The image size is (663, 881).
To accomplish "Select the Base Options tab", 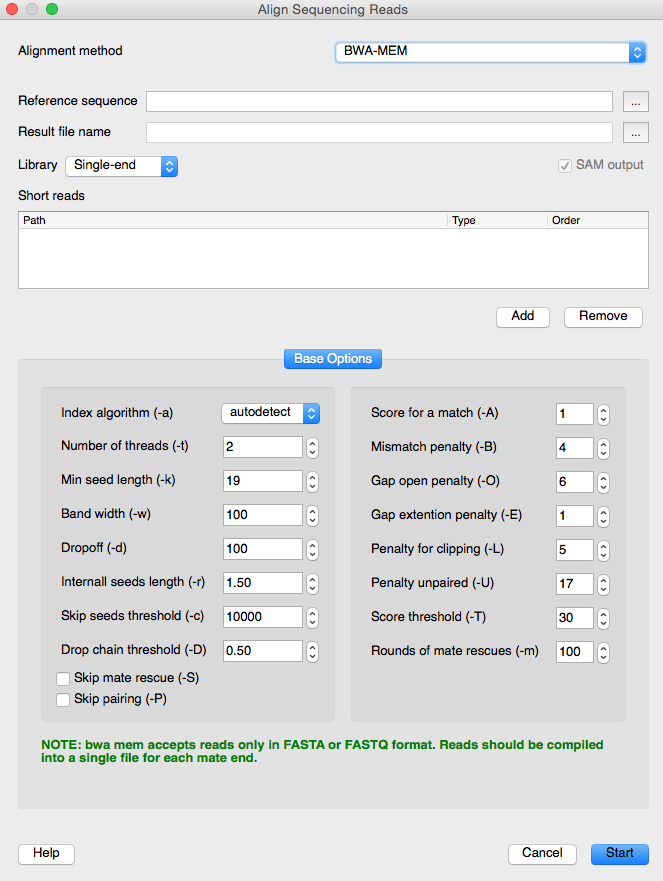I will 333,358.
